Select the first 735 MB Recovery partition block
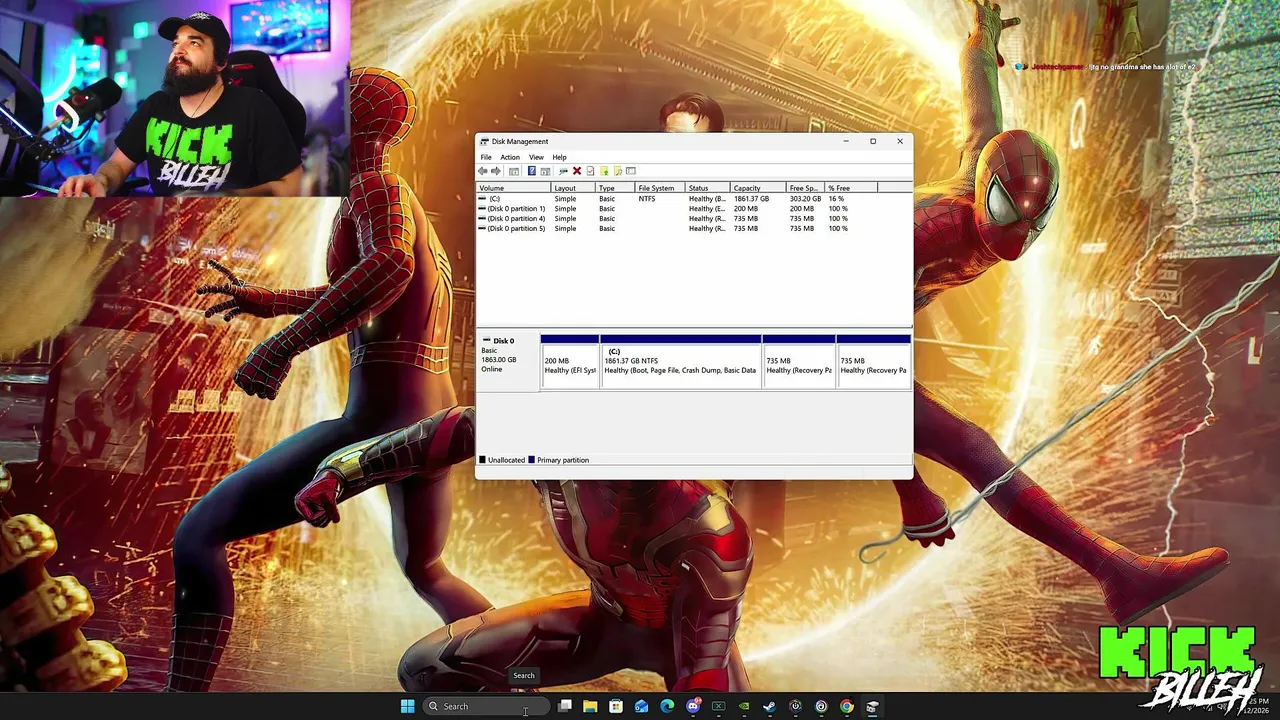This screenshot has width=1280, height=720. pyautogui.click(x=799, y=362)
